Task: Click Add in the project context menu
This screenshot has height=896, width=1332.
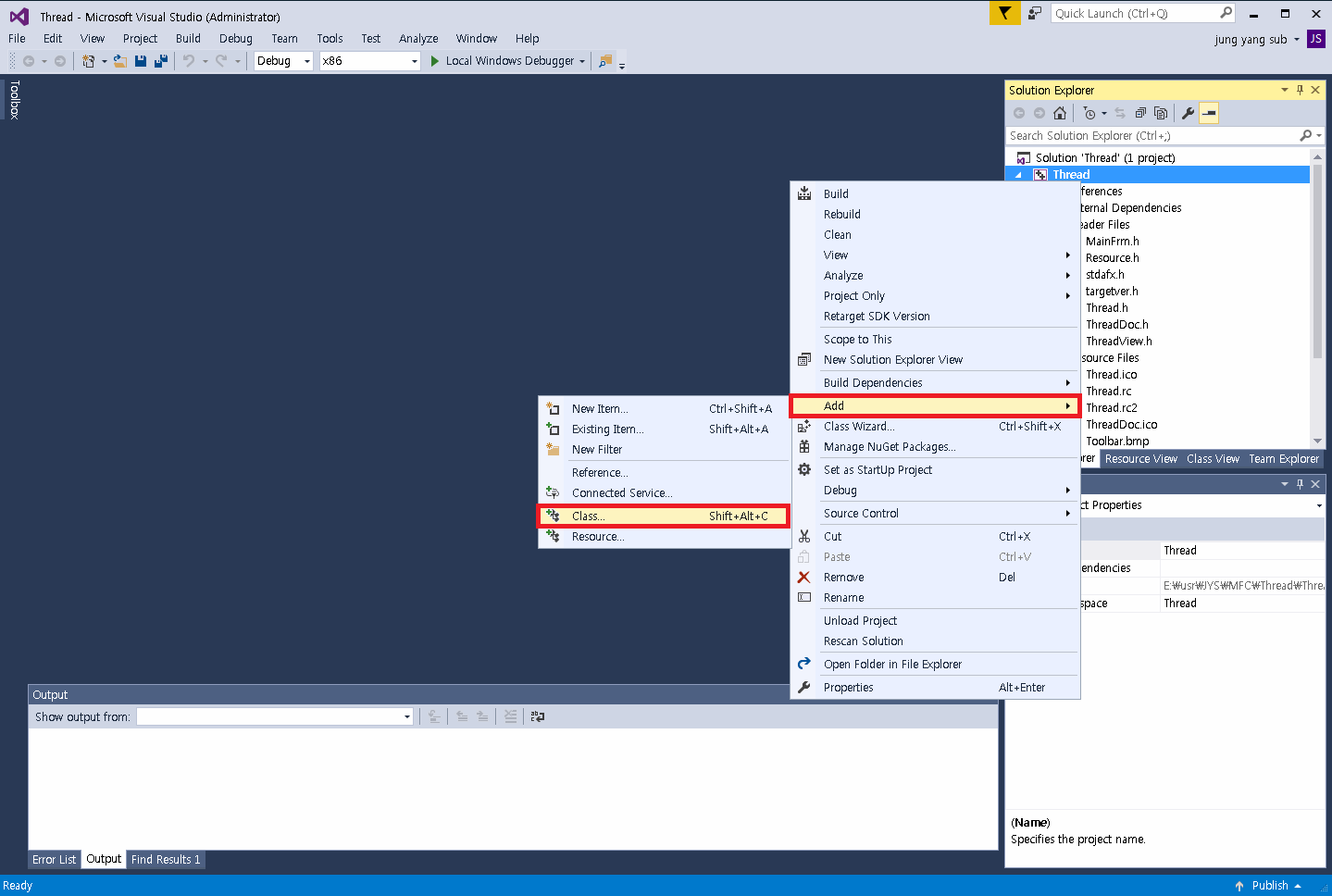Action: coord(935,406)
